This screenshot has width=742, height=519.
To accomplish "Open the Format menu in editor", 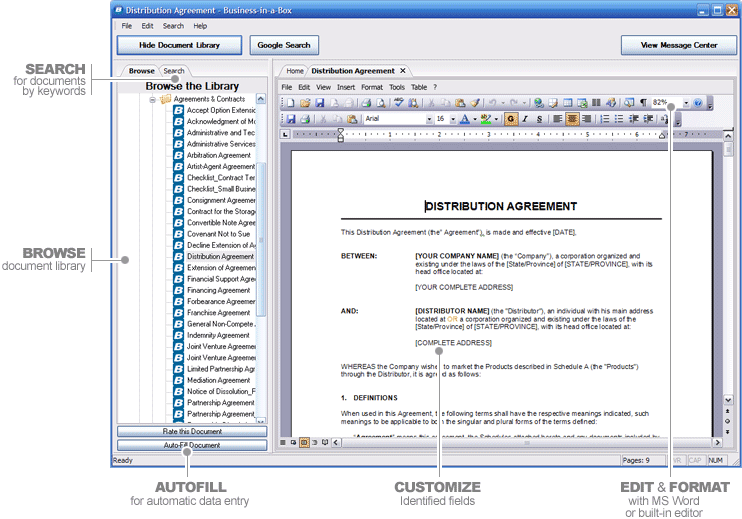I will [371, 87].
